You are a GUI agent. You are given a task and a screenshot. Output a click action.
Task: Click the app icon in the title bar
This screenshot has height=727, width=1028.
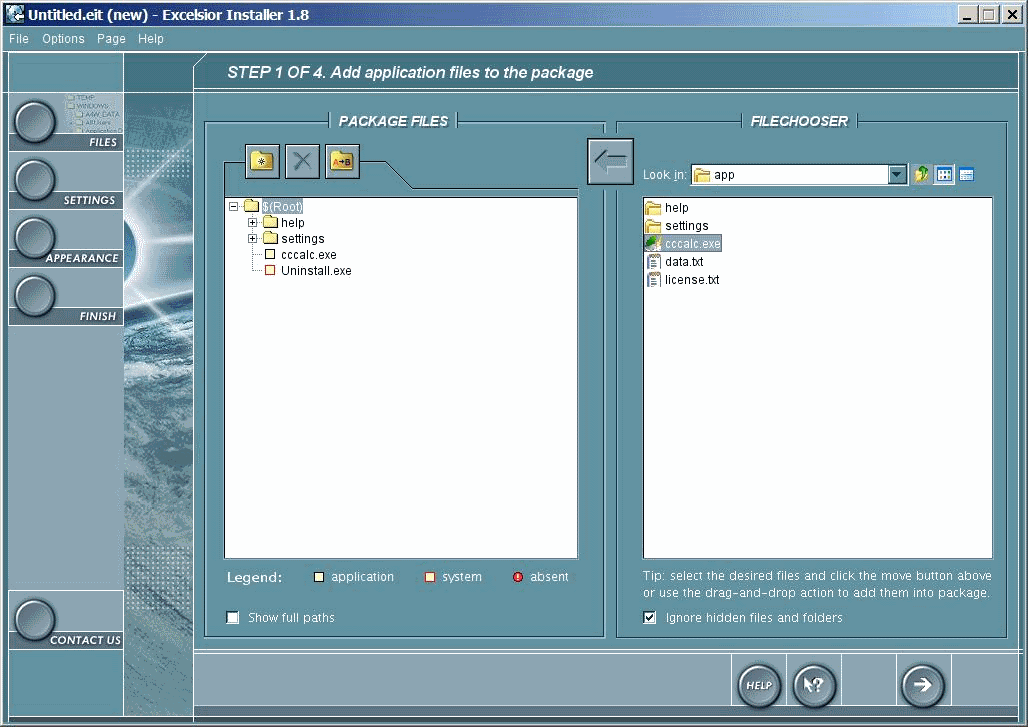[15, 14]
